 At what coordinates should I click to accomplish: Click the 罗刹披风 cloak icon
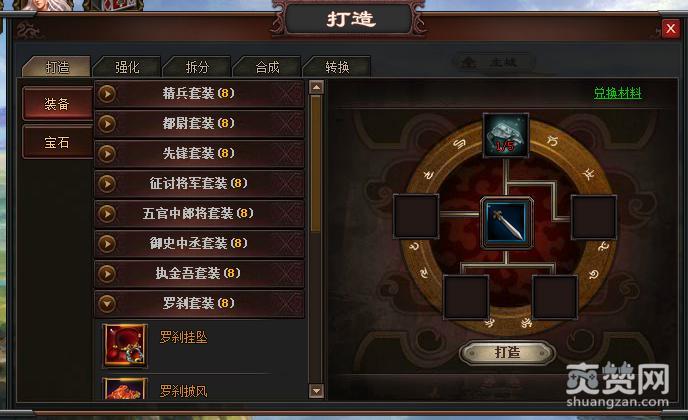click(125, 388)
